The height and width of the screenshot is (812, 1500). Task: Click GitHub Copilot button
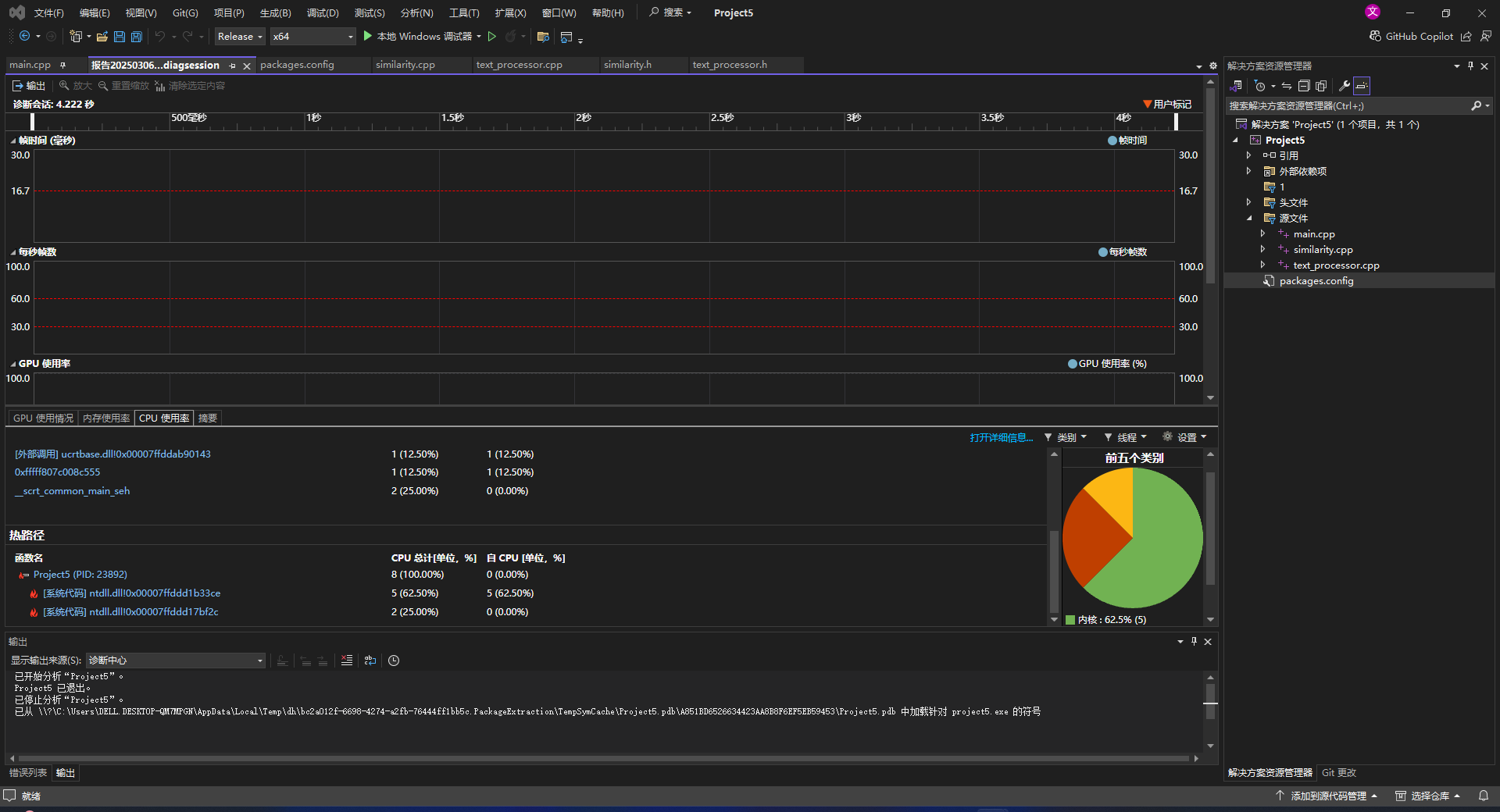click(1411, 36)
